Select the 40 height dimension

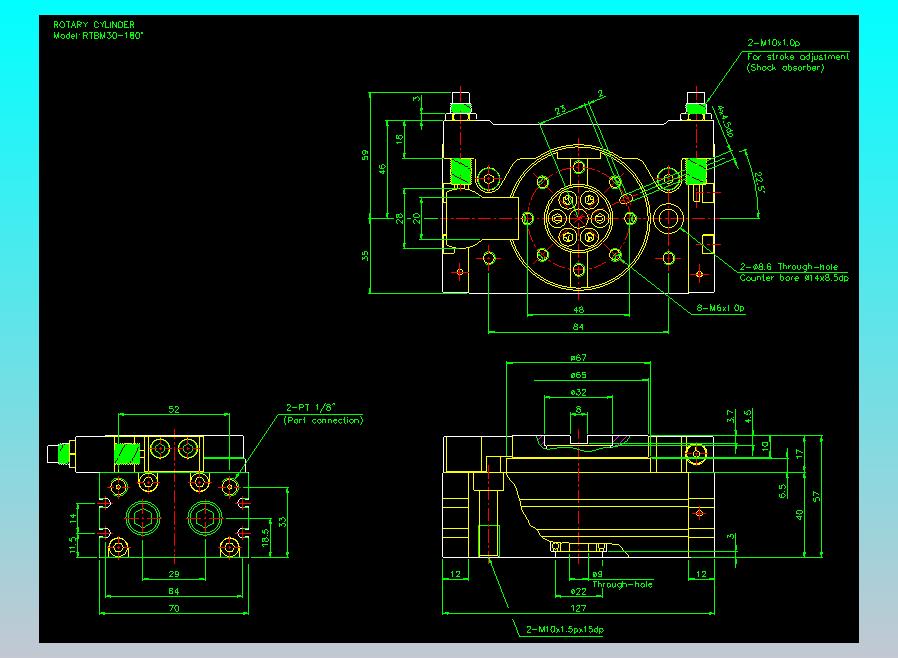[799, 514]
